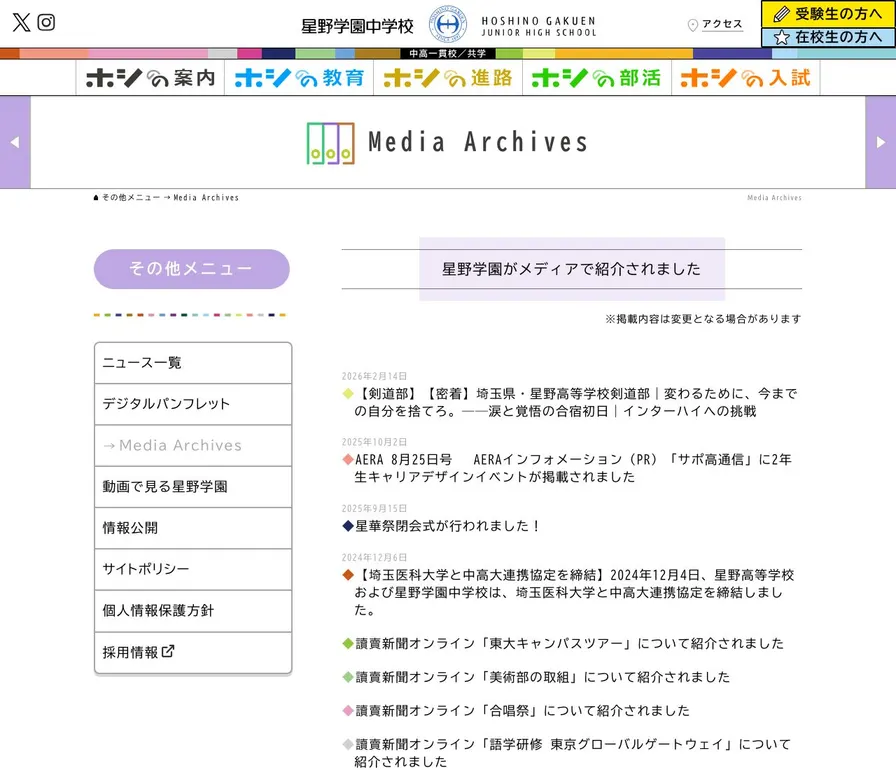Open 読売新聞 美術部の取組 article link
The image size is (896, 770).
point(542,677)
